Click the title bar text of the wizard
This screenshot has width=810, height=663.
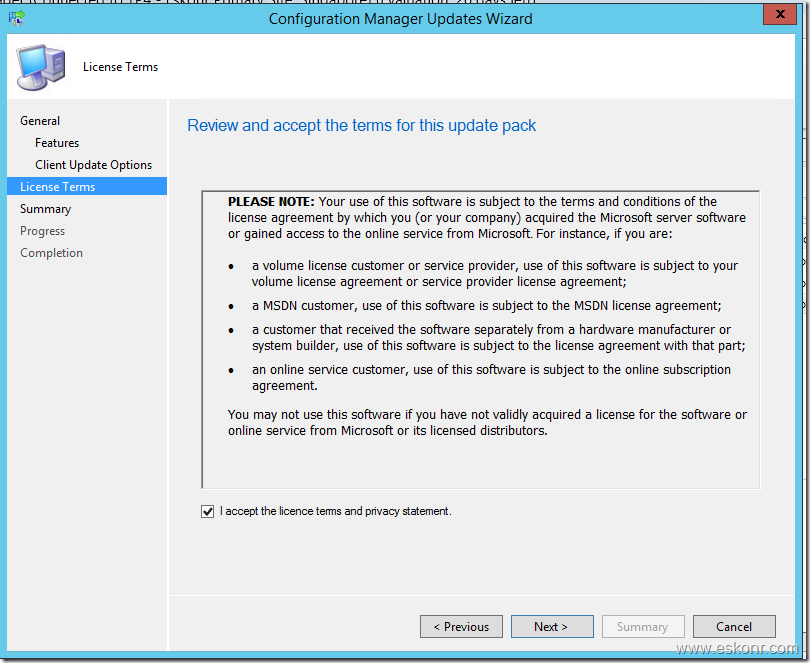400,18
